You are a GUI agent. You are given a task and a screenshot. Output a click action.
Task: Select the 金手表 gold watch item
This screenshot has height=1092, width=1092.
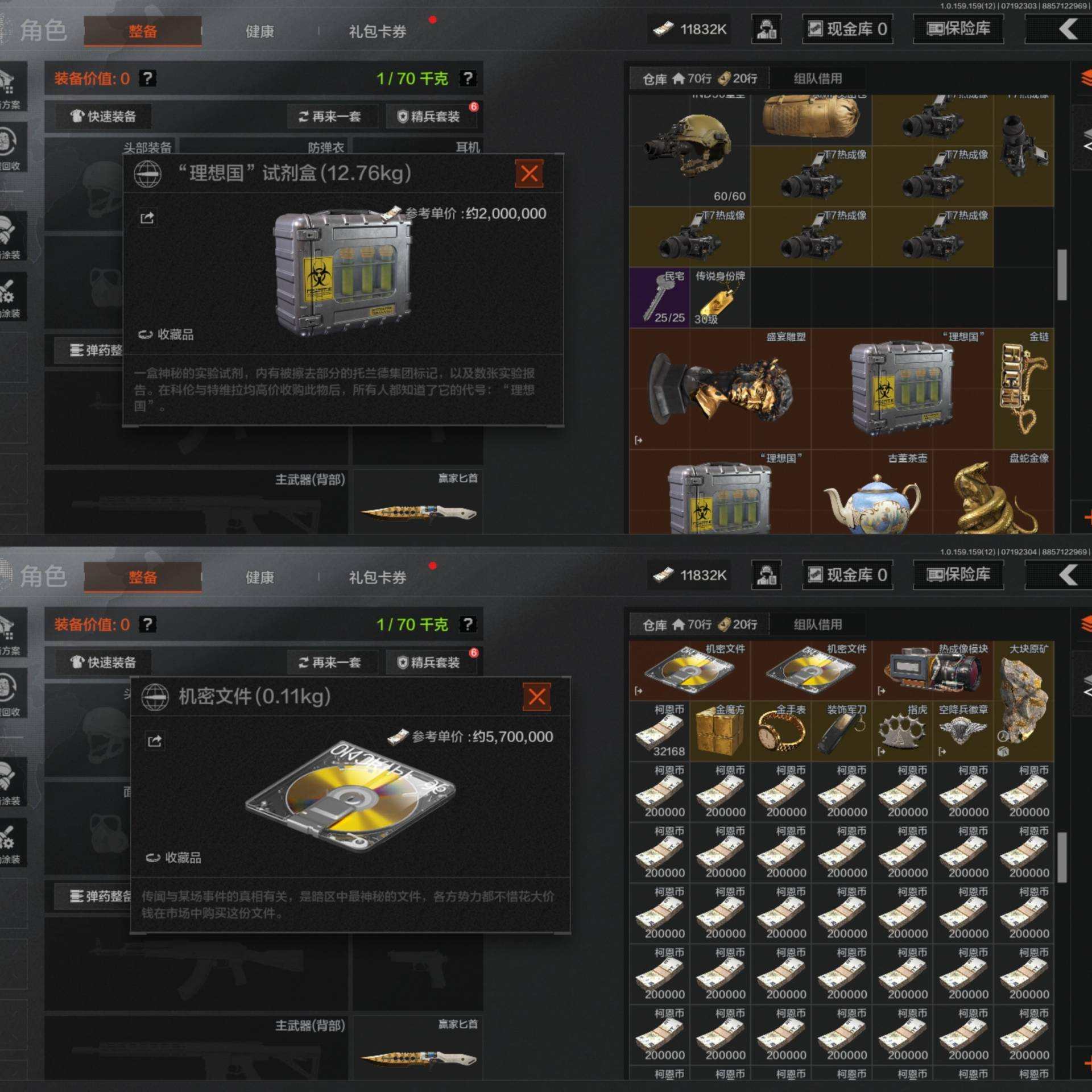coord(781,732)
